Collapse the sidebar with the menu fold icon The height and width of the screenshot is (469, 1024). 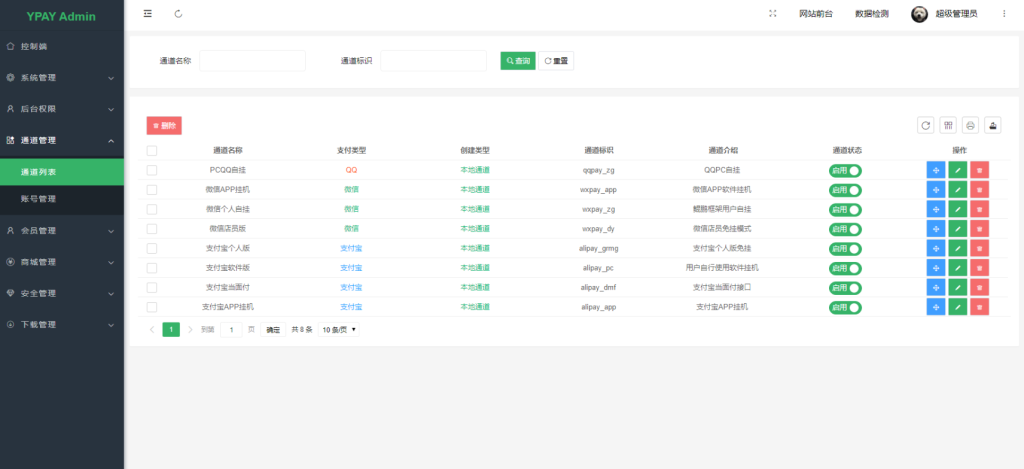(148, 14)
